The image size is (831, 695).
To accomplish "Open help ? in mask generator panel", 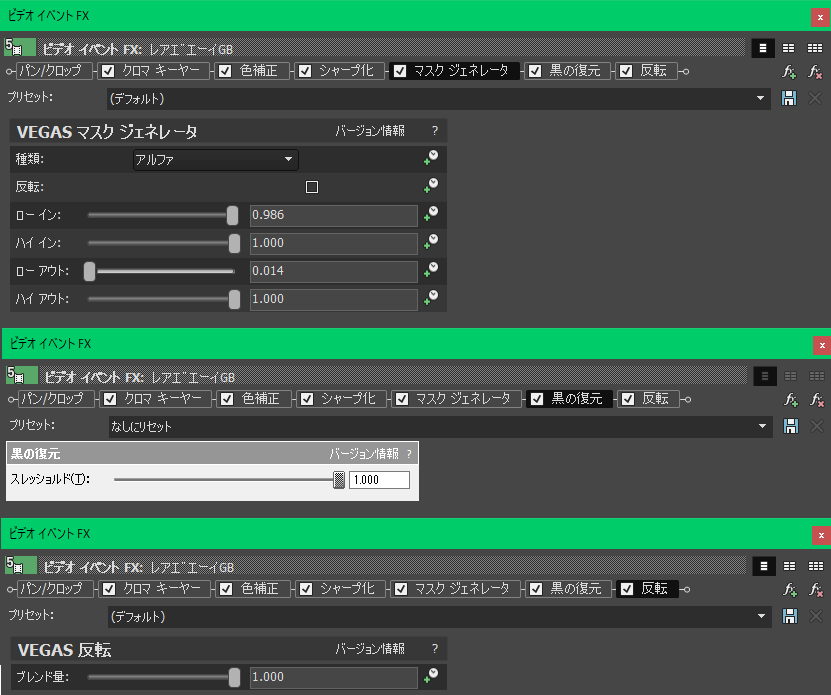I will (435, 130).
